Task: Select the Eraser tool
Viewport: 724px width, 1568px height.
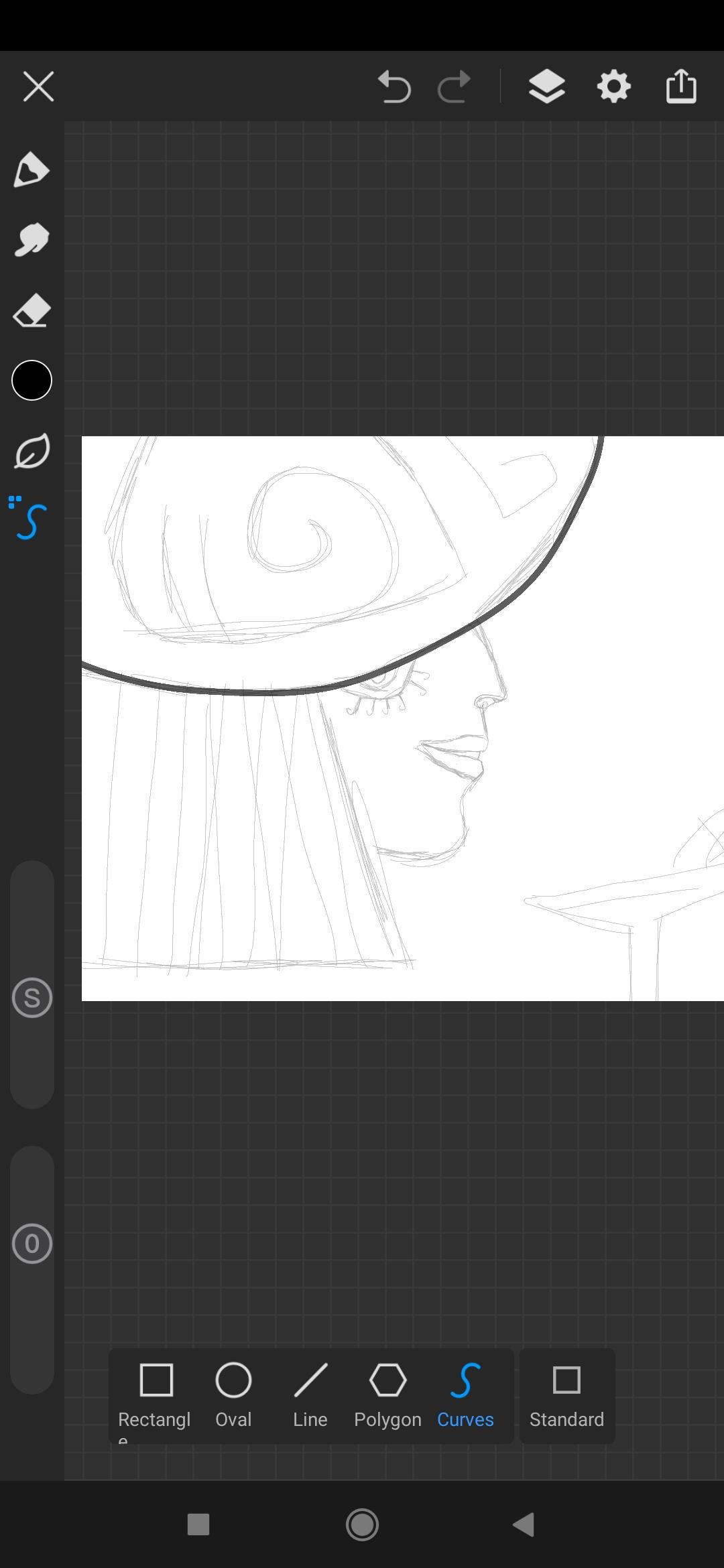Action: click(x=32, y=311)
